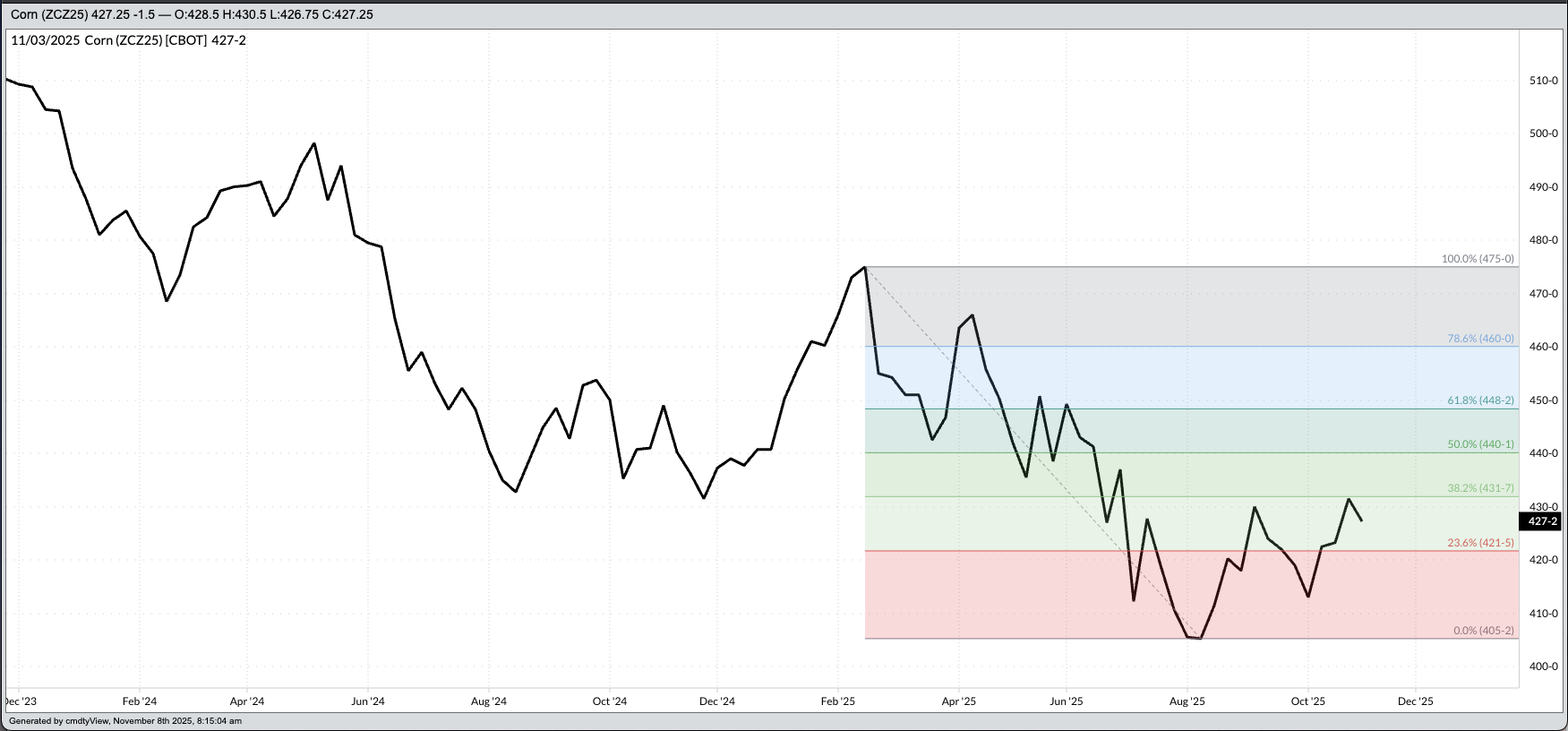Click the 100.0% (475-0) Fibonacci label
This screenshot has width=1568, height=731.
tap(1478, 259)
